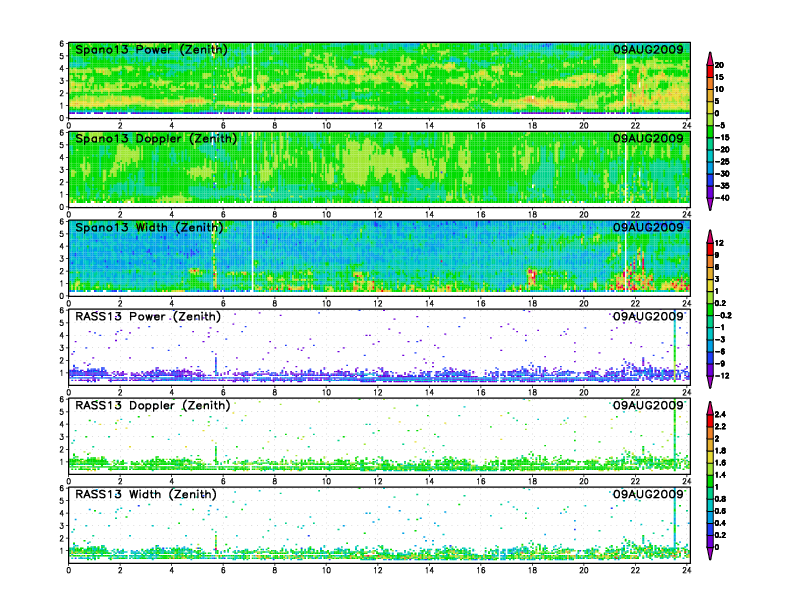Viewport: 792px width, 612px height.
Task: Click the hour 4 tick label under RASS13 Width
Action: tap(172, 570)
